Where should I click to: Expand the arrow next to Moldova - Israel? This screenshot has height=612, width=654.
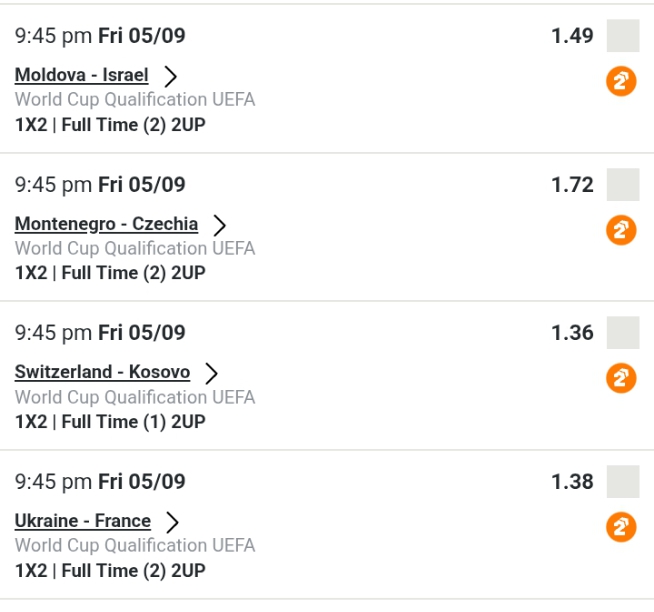click(171, 76)
